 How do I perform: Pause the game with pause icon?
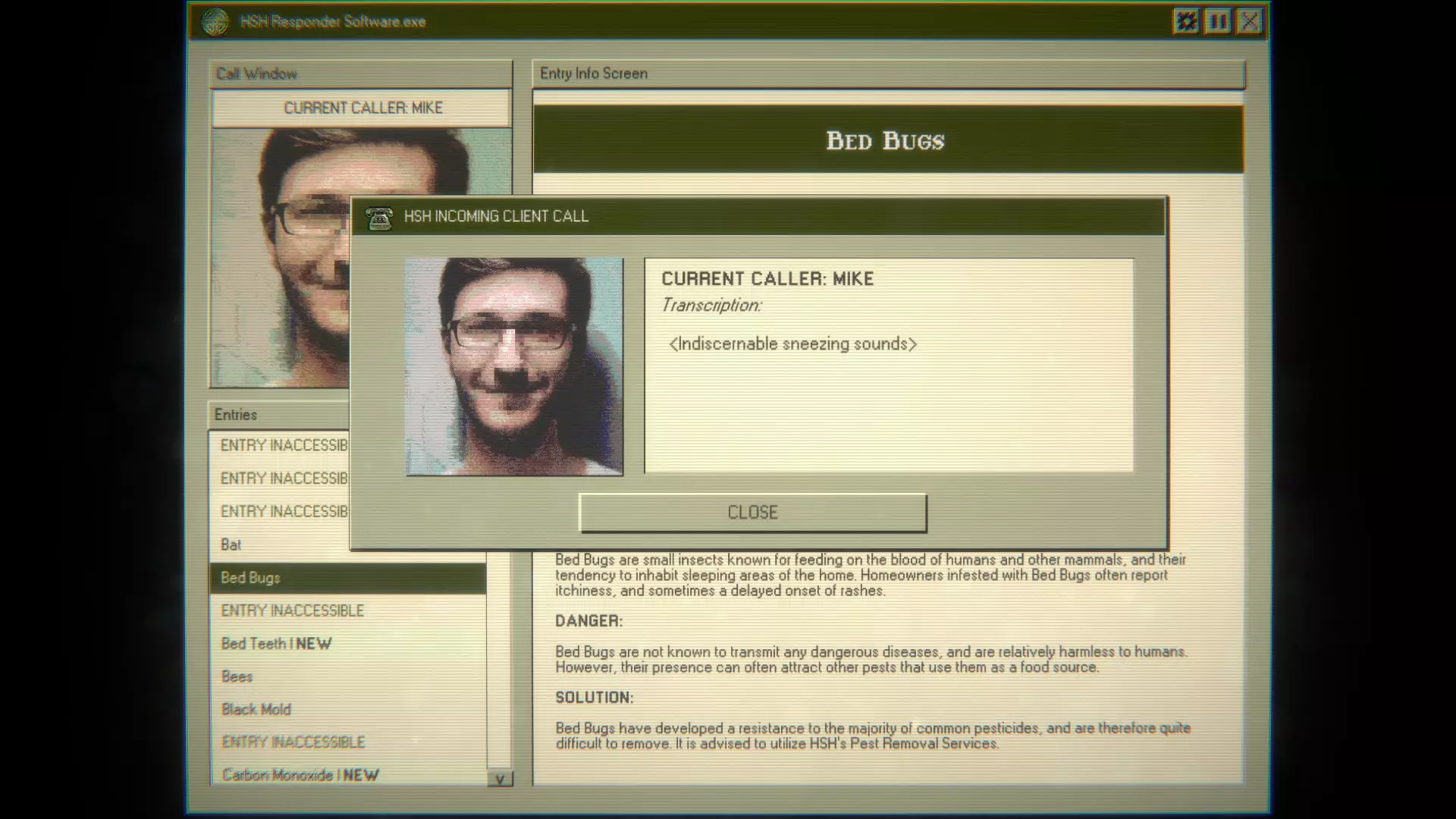[1218, 21]
